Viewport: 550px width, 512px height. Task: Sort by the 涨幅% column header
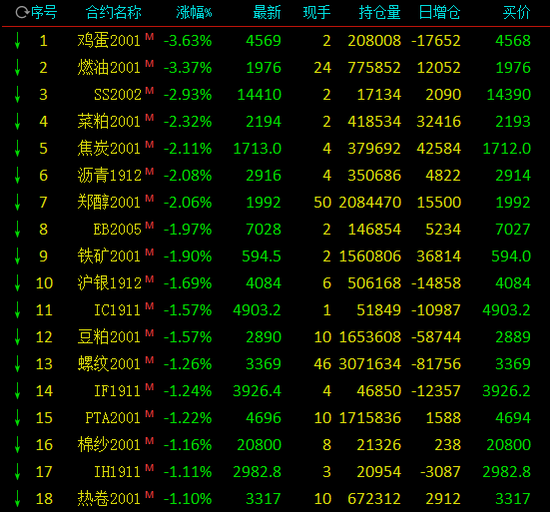(194, 13)
